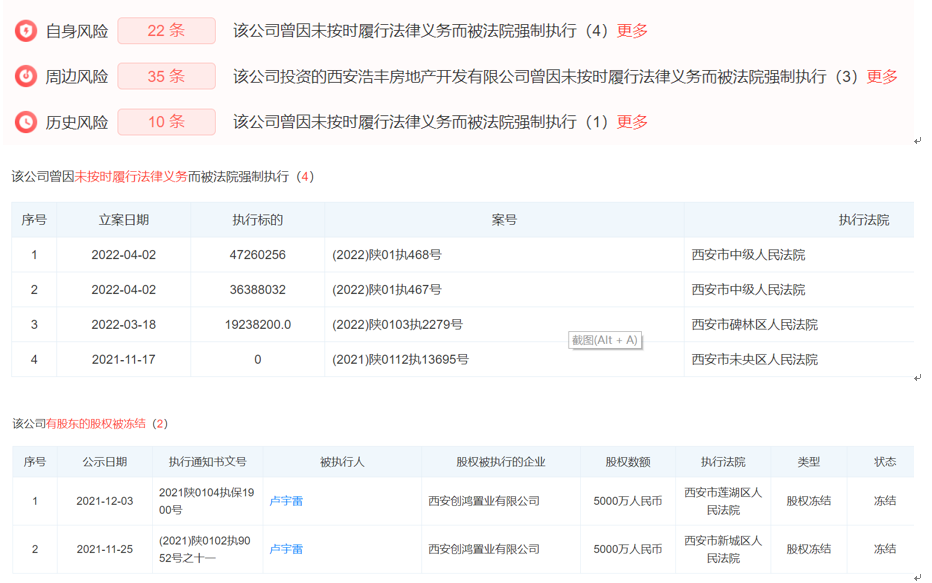Open 卢宇雷 link in frozen equity row 1
The width and height of the screenshot is (932, 583).
286,501
